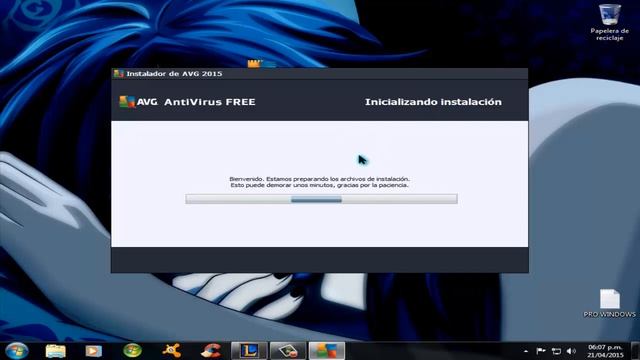Viewport: 640px width, 360px height.
Task: Click the 'Bienvenido. Estamos preparando' message line
Action: [319, 179]
